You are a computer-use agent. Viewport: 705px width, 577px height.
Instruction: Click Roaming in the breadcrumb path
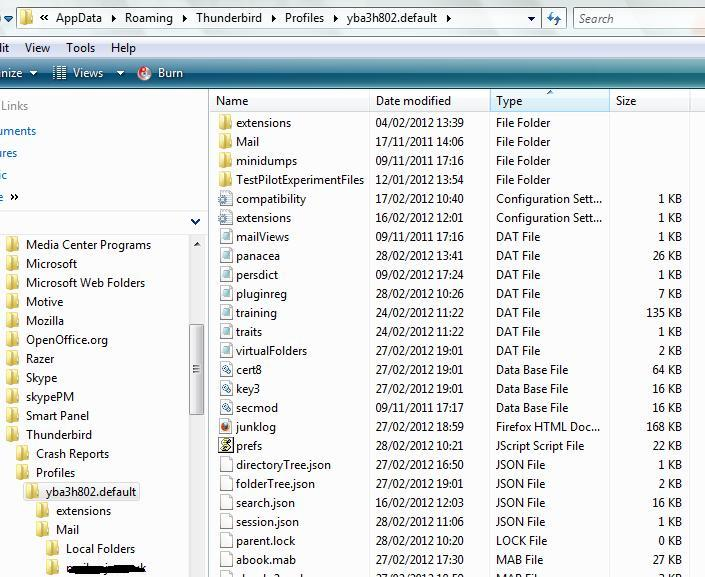[149, 18]
